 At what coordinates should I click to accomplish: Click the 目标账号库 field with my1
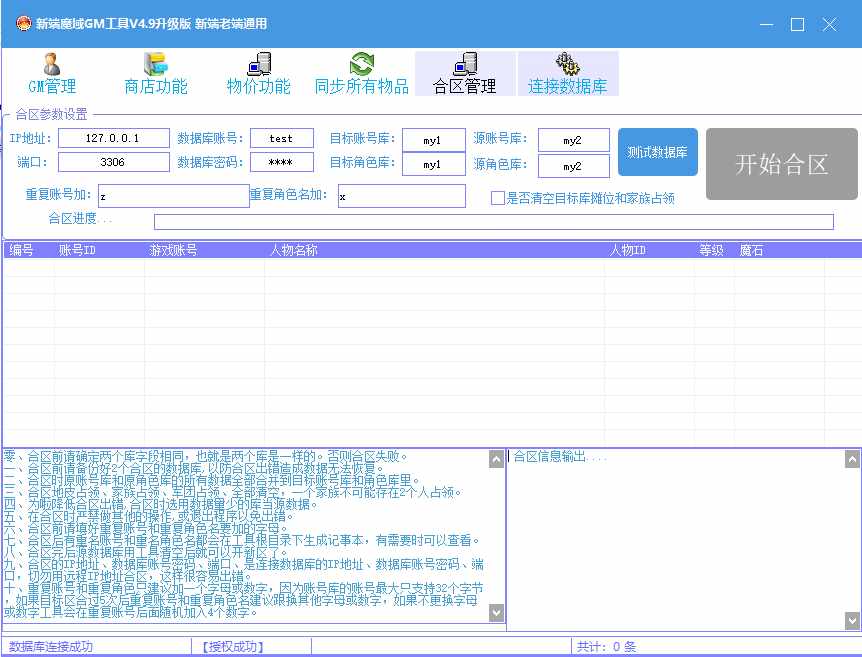(x=434, y=140)
